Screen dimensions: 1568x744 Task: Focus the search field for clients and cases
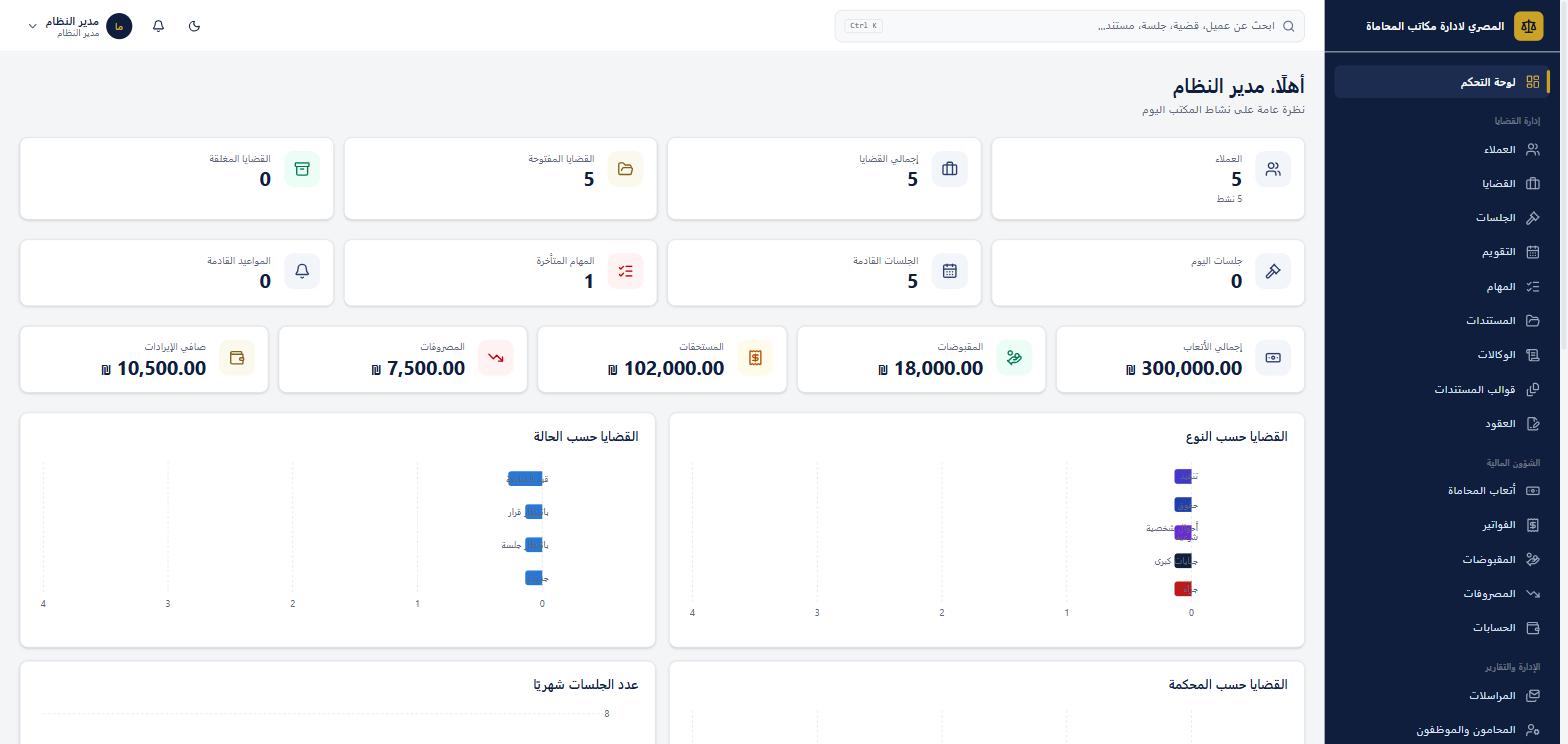point(1069,26)
